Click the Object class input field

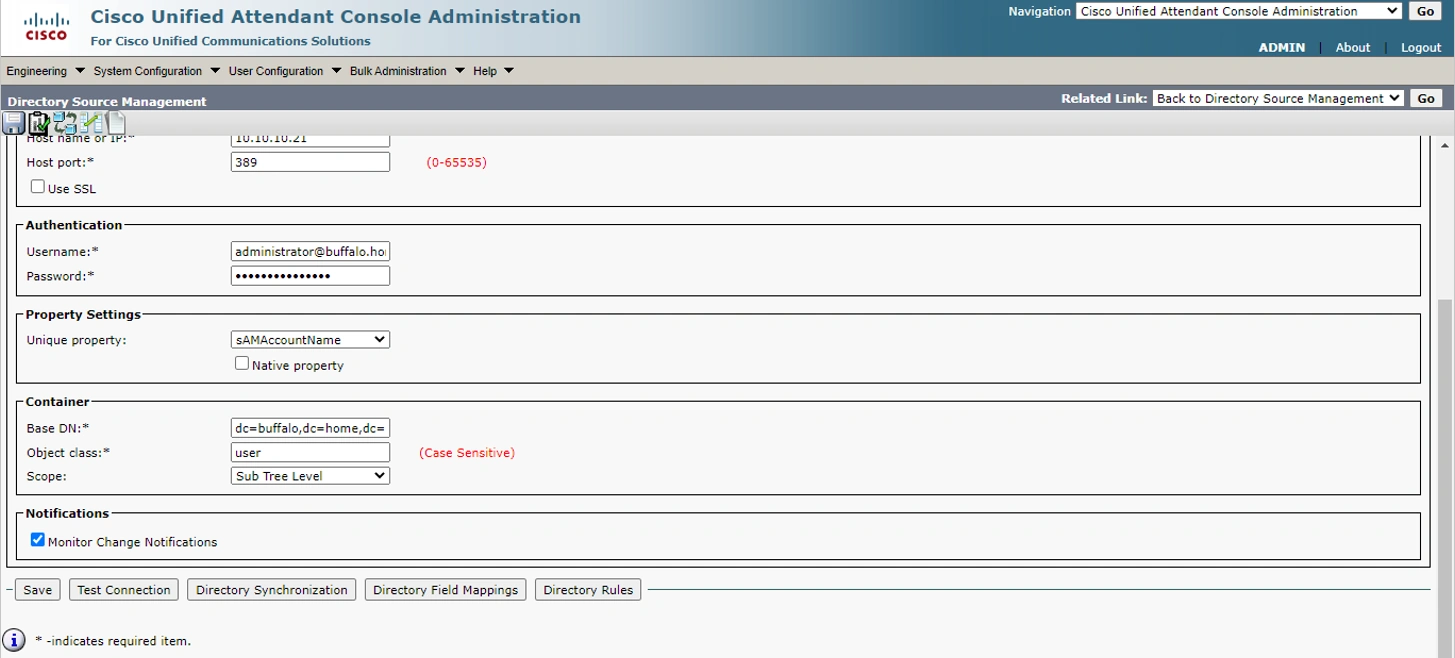310,452
